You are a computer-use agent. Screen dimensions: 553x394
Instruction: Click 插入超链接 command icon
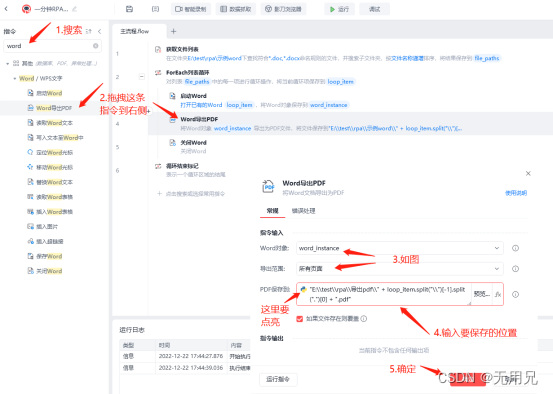pos(30,241)
